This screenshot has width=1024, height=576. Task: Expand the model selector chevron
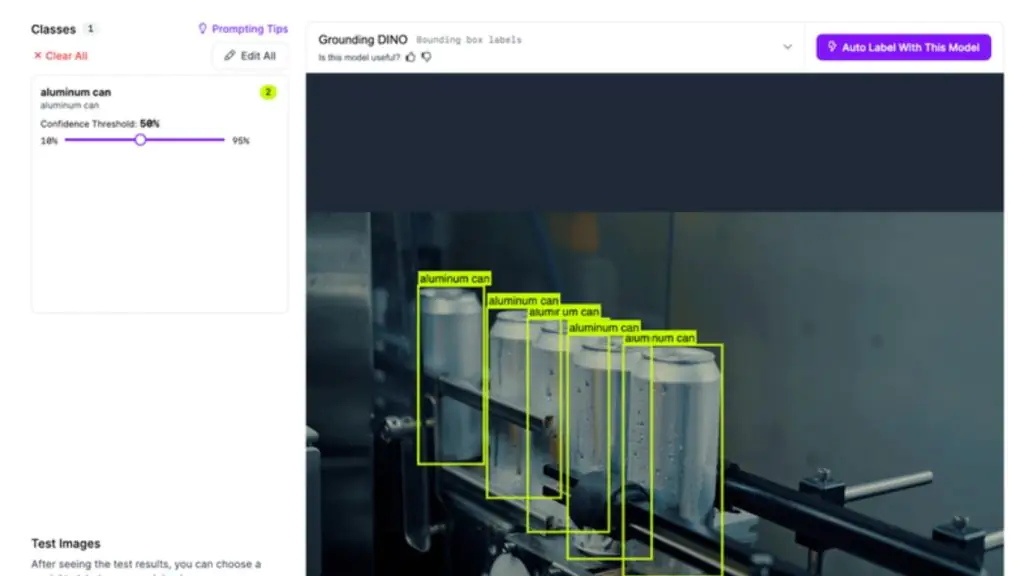tap(787, 47)
